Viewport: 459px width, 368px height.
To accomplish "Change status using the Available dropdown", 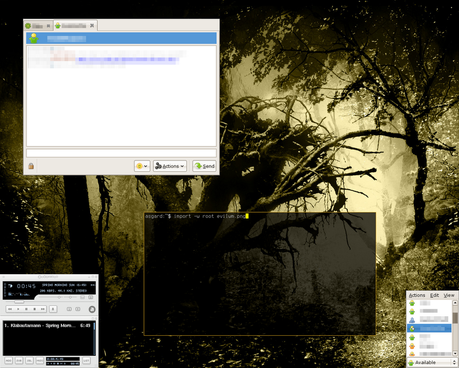I will click(432, 362).
